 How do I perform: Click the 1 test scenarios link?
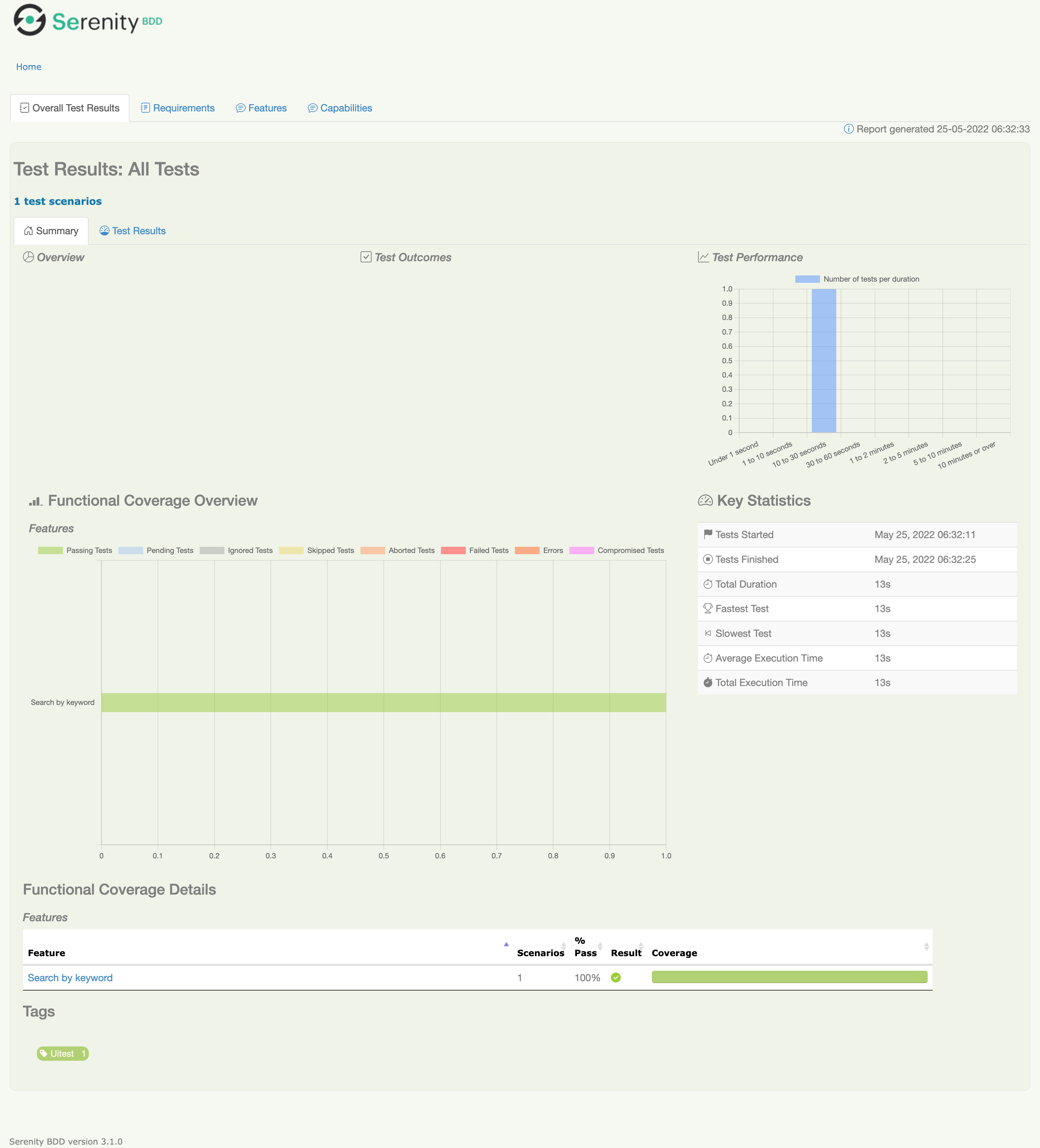click(58, 201)
